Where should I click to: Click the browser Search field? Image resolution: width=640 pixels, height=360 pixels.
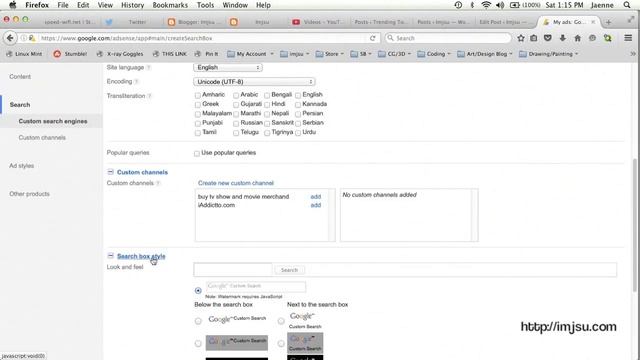pos(448,38)
